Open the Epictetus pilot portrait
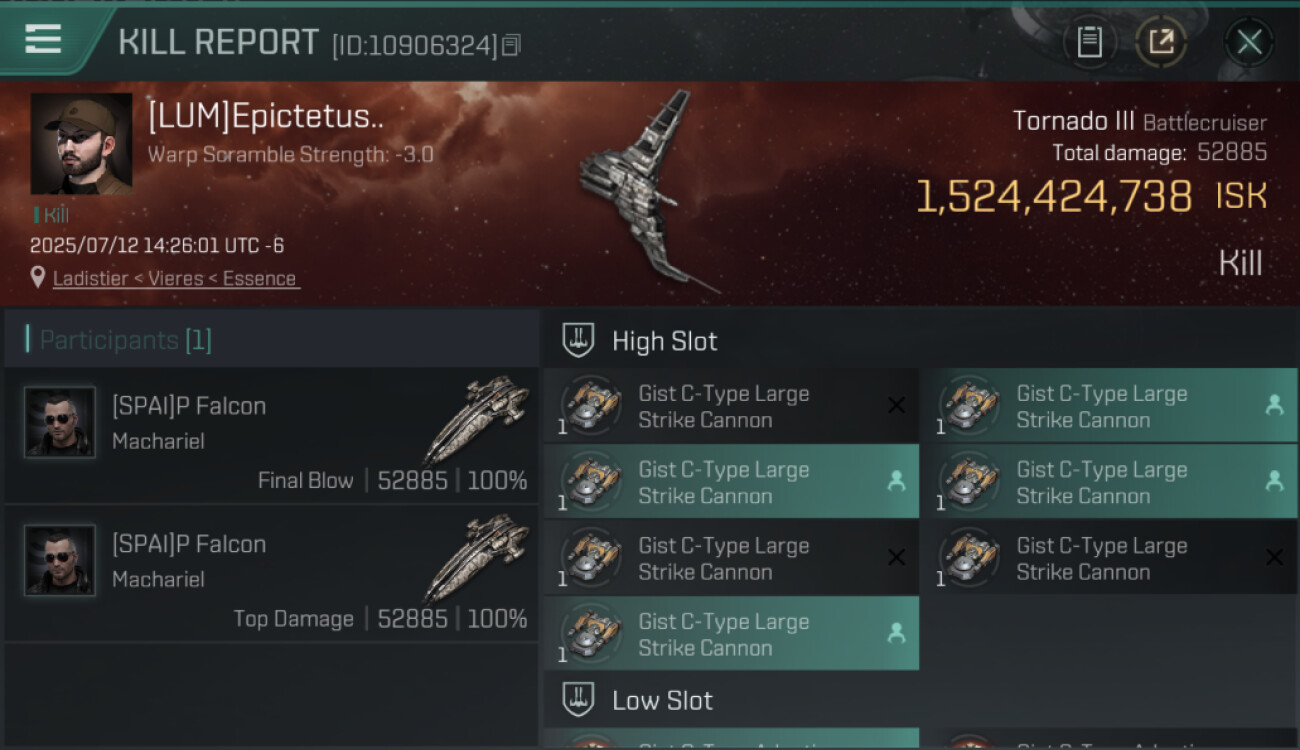 (81, 144)
